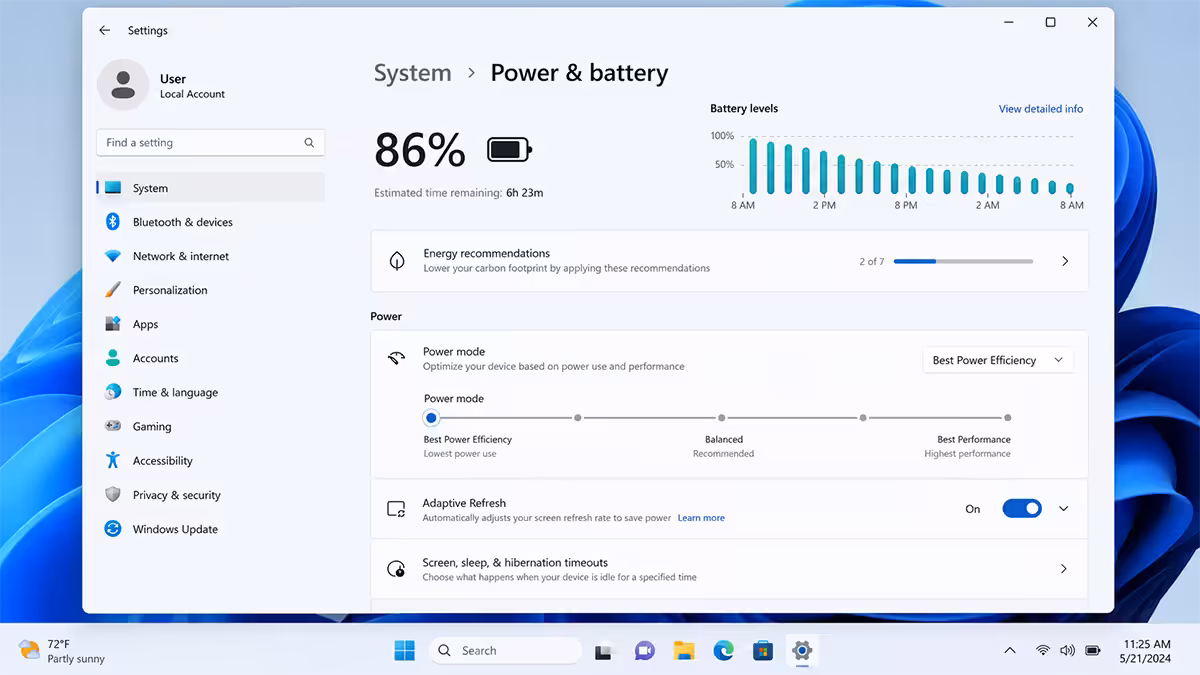Click the Time & language globe icon
The height and width of the screenshot is (675, 1200).
[x=113, y=392]
